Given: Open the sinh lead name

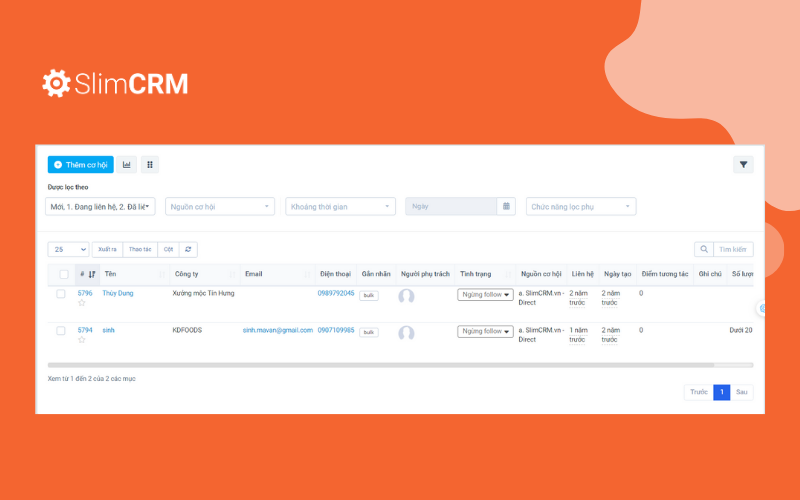Looking at the screenshot, I should 108,330.
